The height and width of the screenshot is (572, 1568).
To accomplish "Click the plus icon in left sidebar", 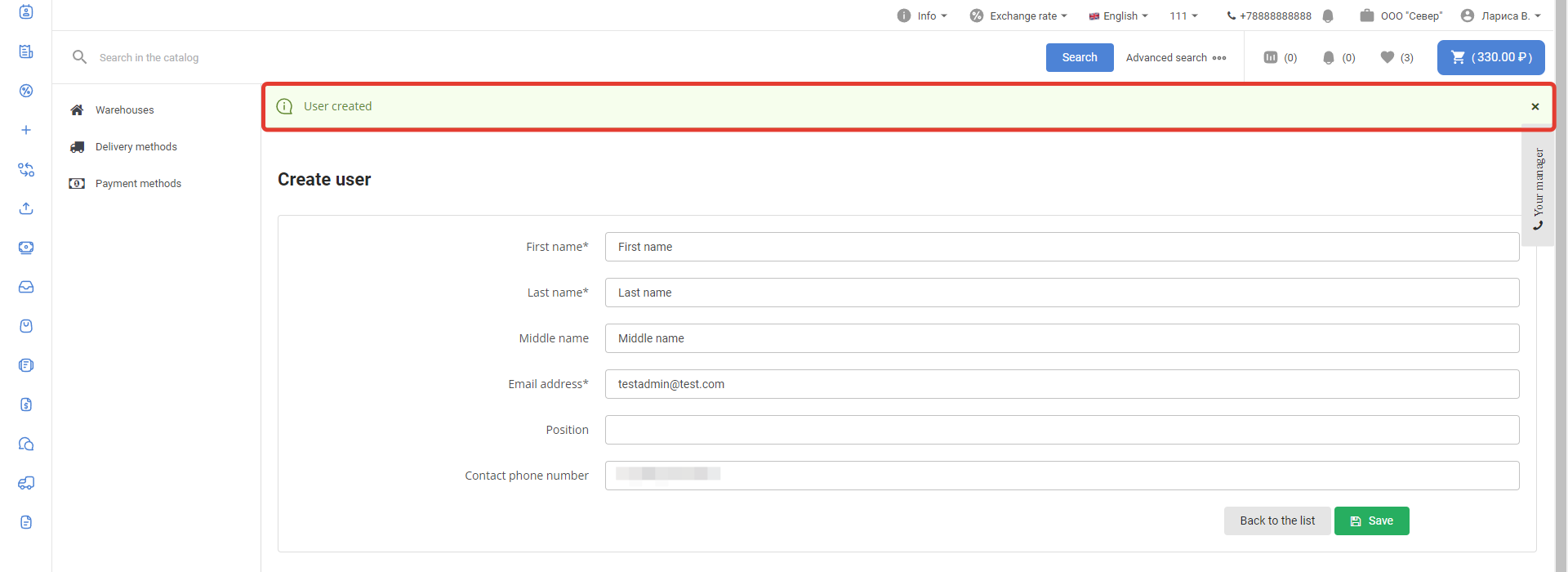I will tap(26, 130).
